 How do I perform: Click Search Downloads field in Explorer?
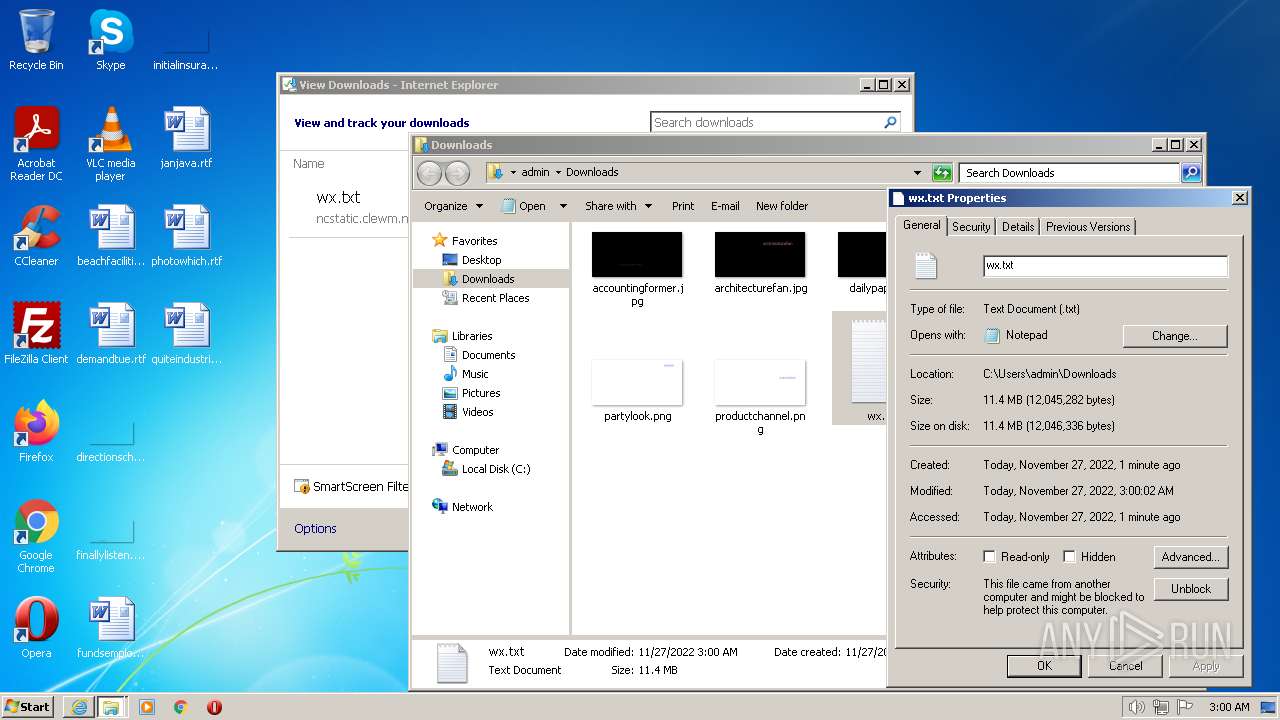1069,172
